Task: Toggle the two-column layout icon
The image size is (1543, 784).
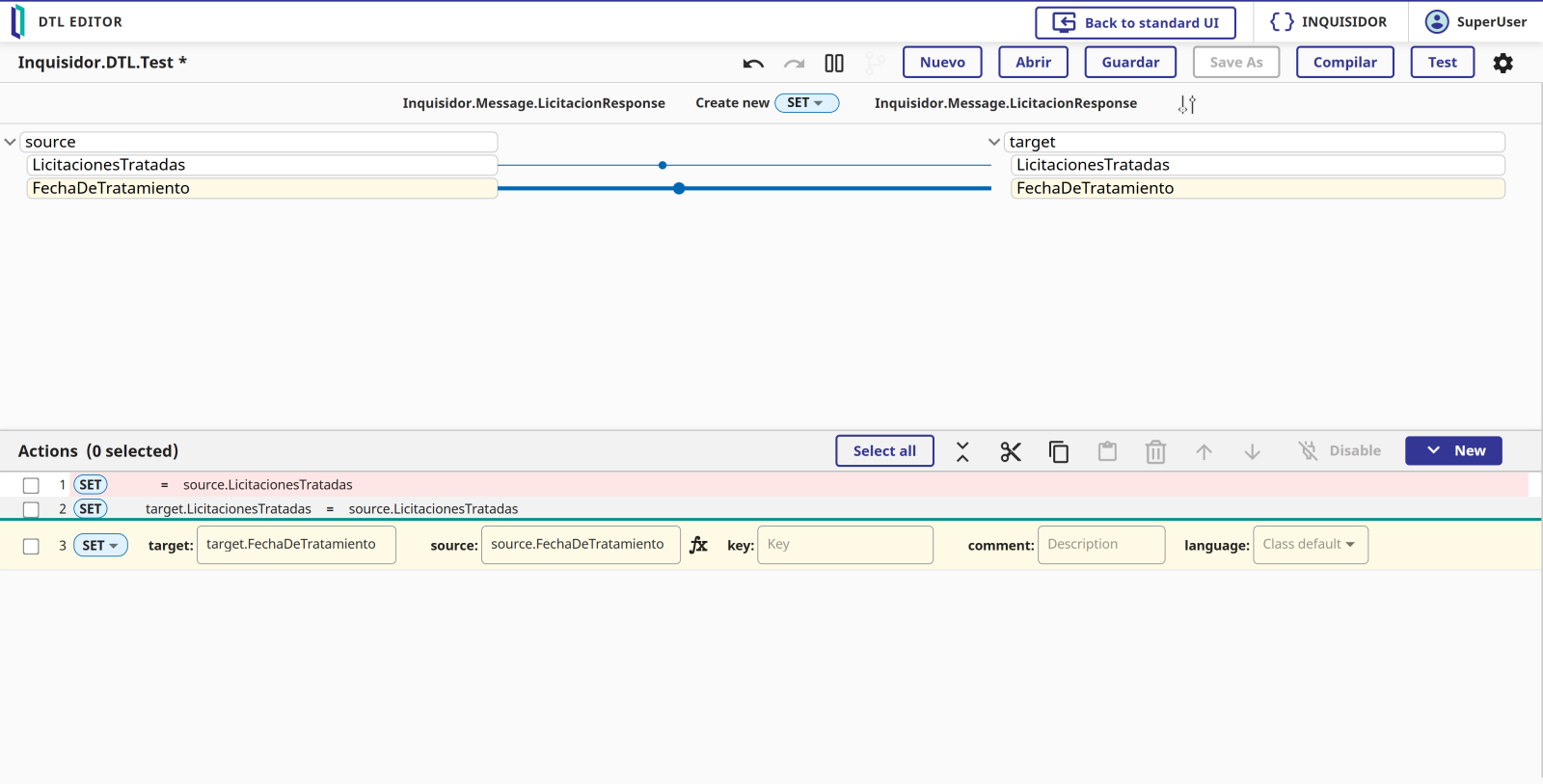Action: (834, 64)
